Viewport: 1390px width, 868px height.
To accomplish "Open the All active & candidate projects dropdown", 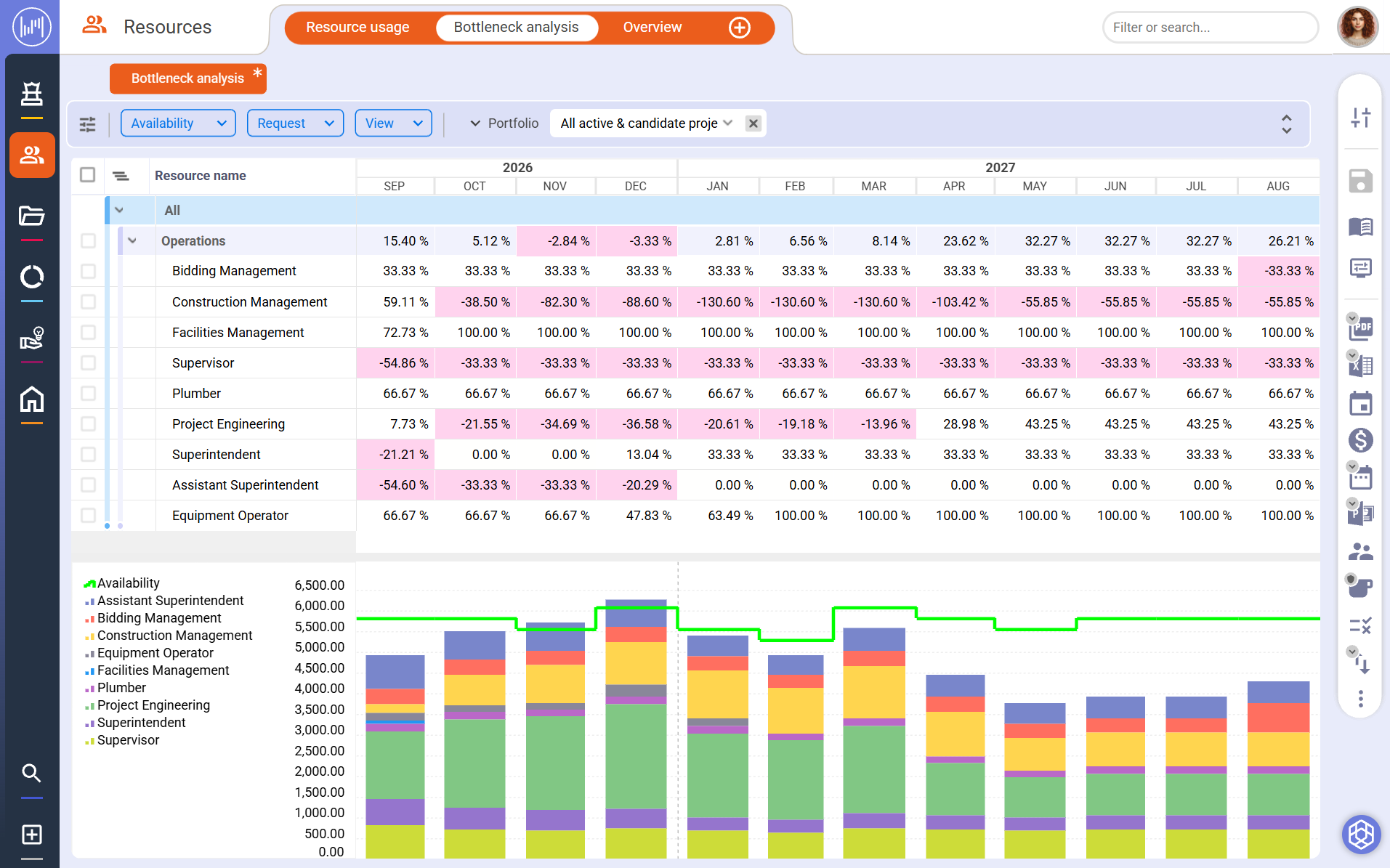I will 646,123.
